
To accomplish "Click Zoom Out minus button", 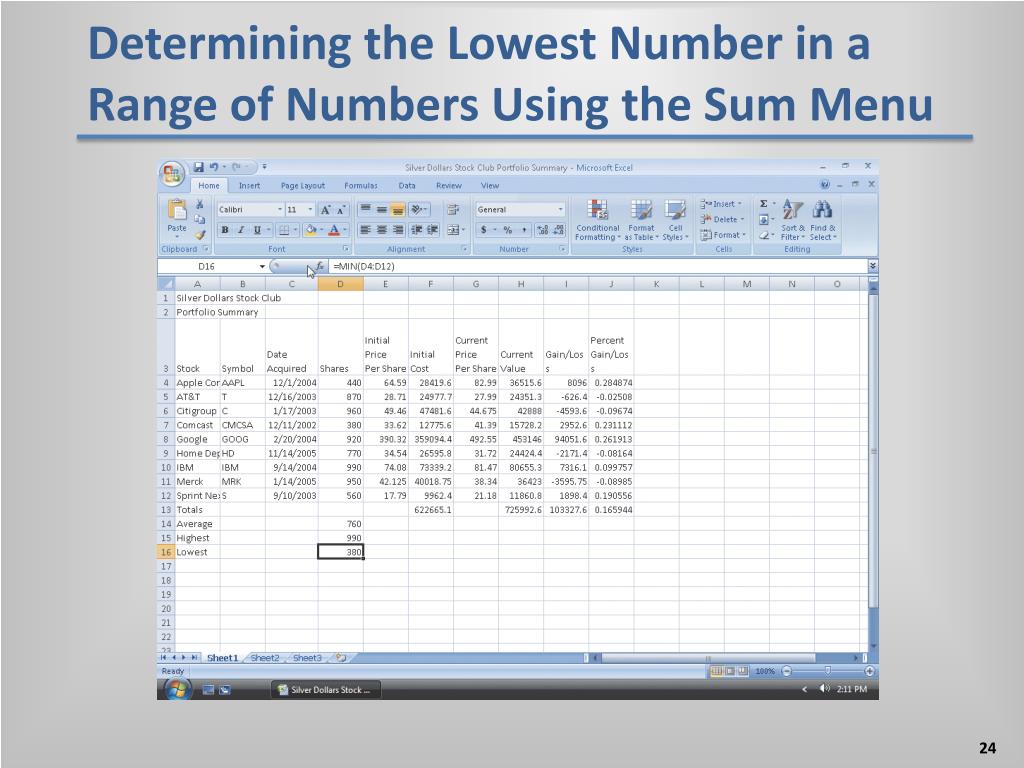I will [786, 671].
